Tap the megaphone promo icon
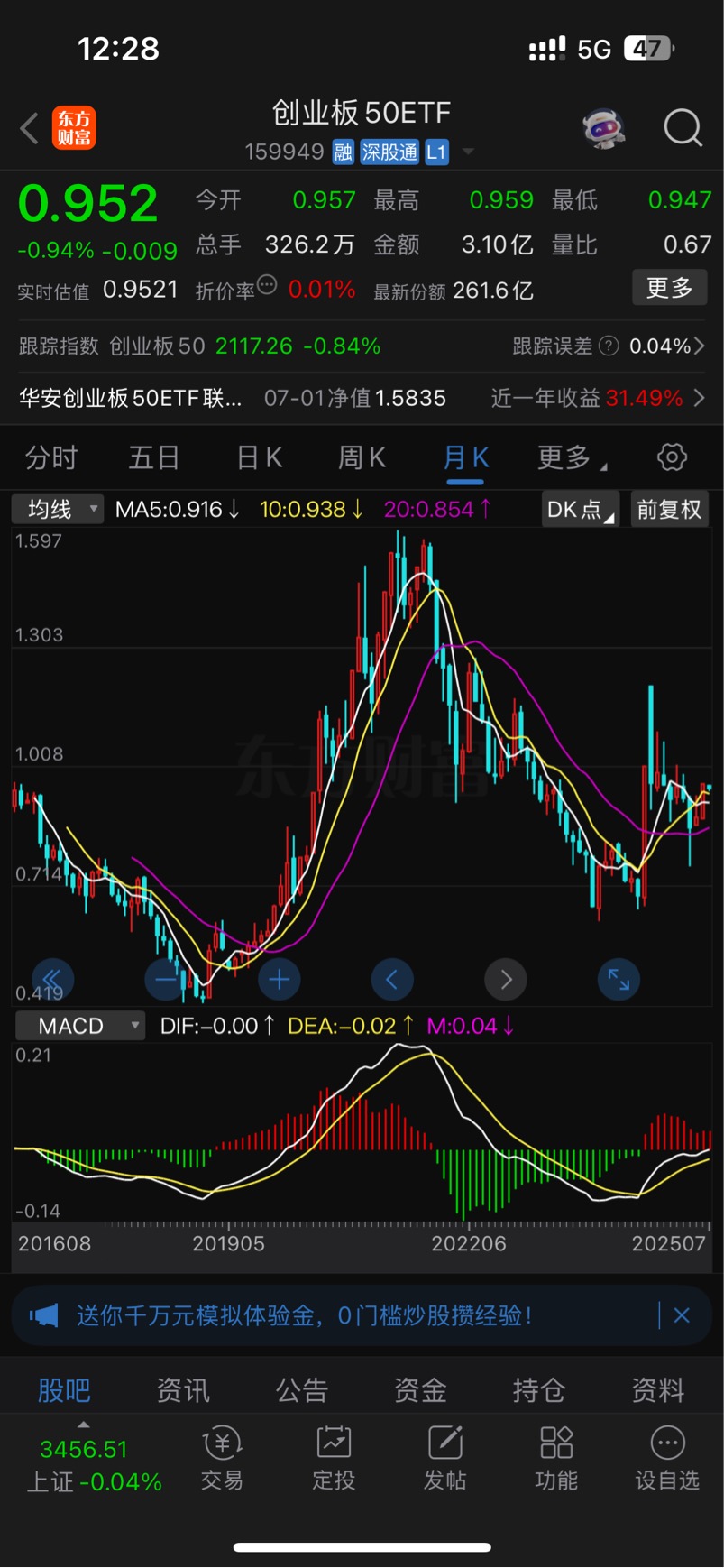Screen dimensions: 724x1568 (x=44, y=1315)
